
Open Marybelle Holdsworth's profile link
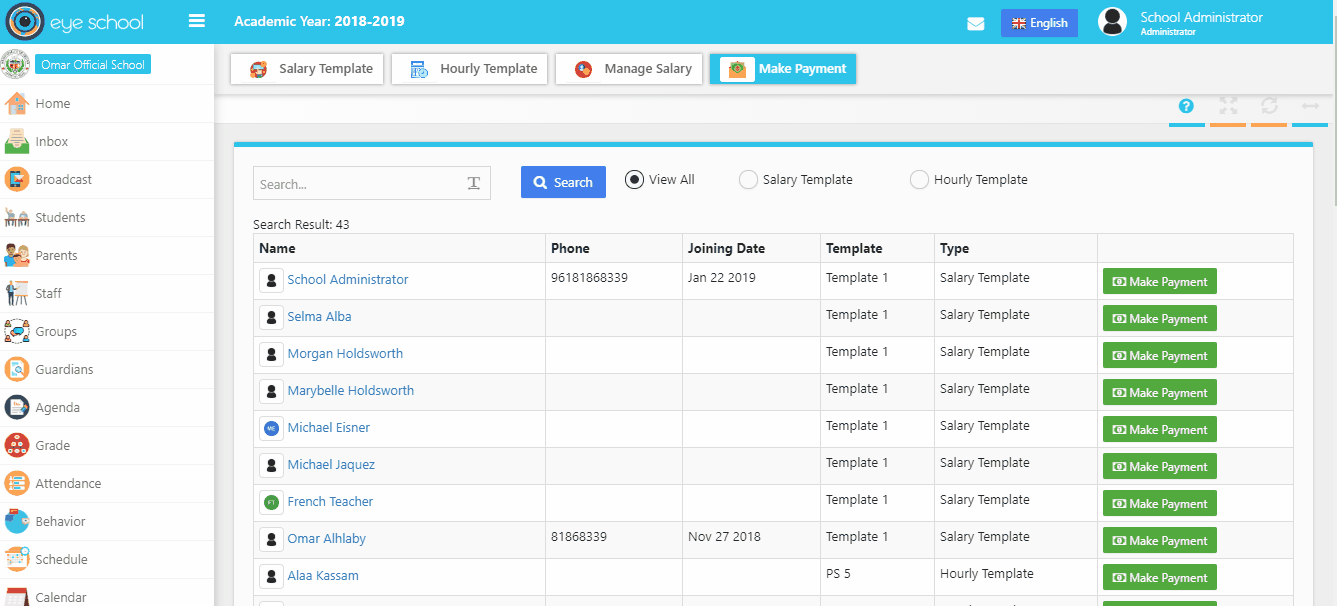coord(350,391)
